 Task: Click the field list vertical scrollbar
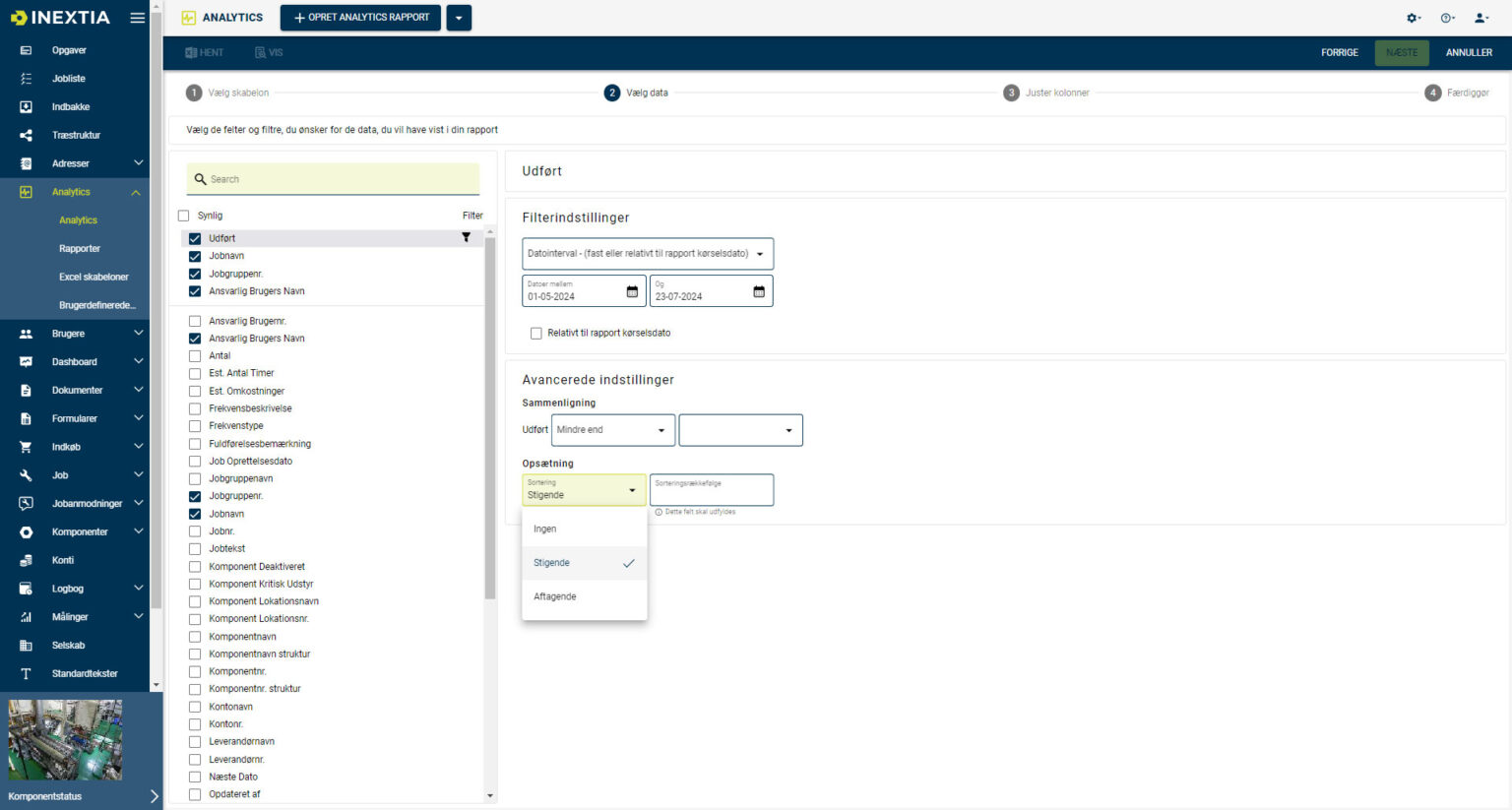(x=490, y=418)
